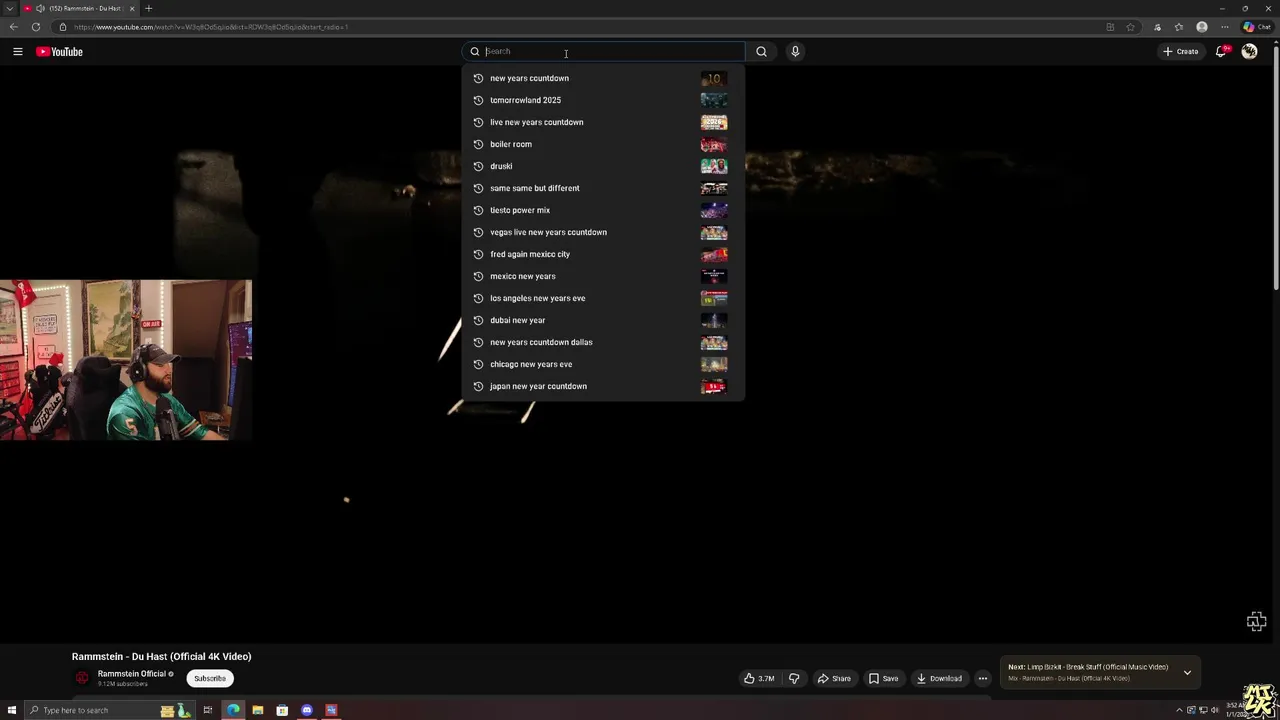
Task: Click the video title text
Action: tap(161, 657)
